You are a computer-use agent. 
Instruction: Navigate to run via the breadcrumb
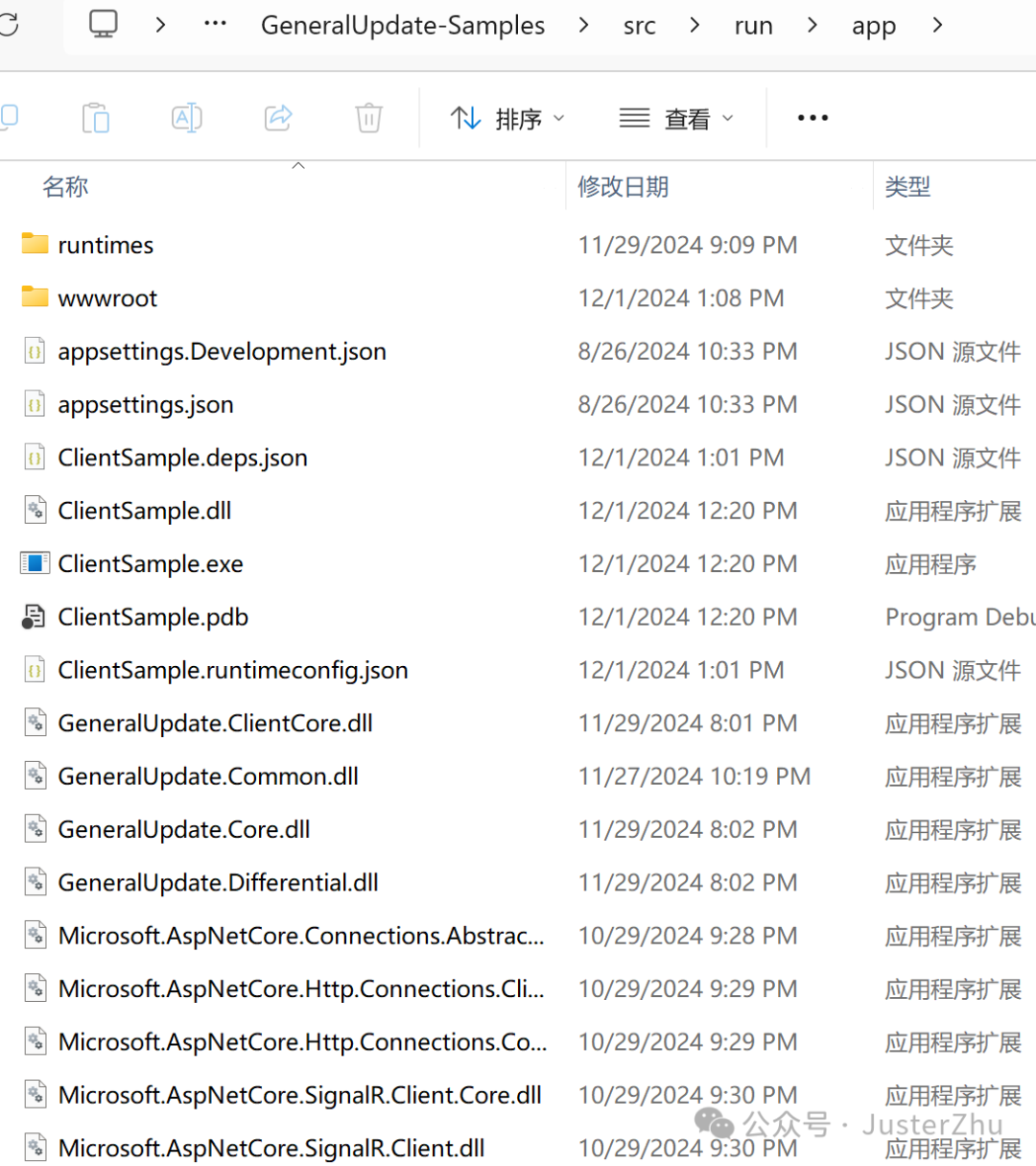coord(753,25)
